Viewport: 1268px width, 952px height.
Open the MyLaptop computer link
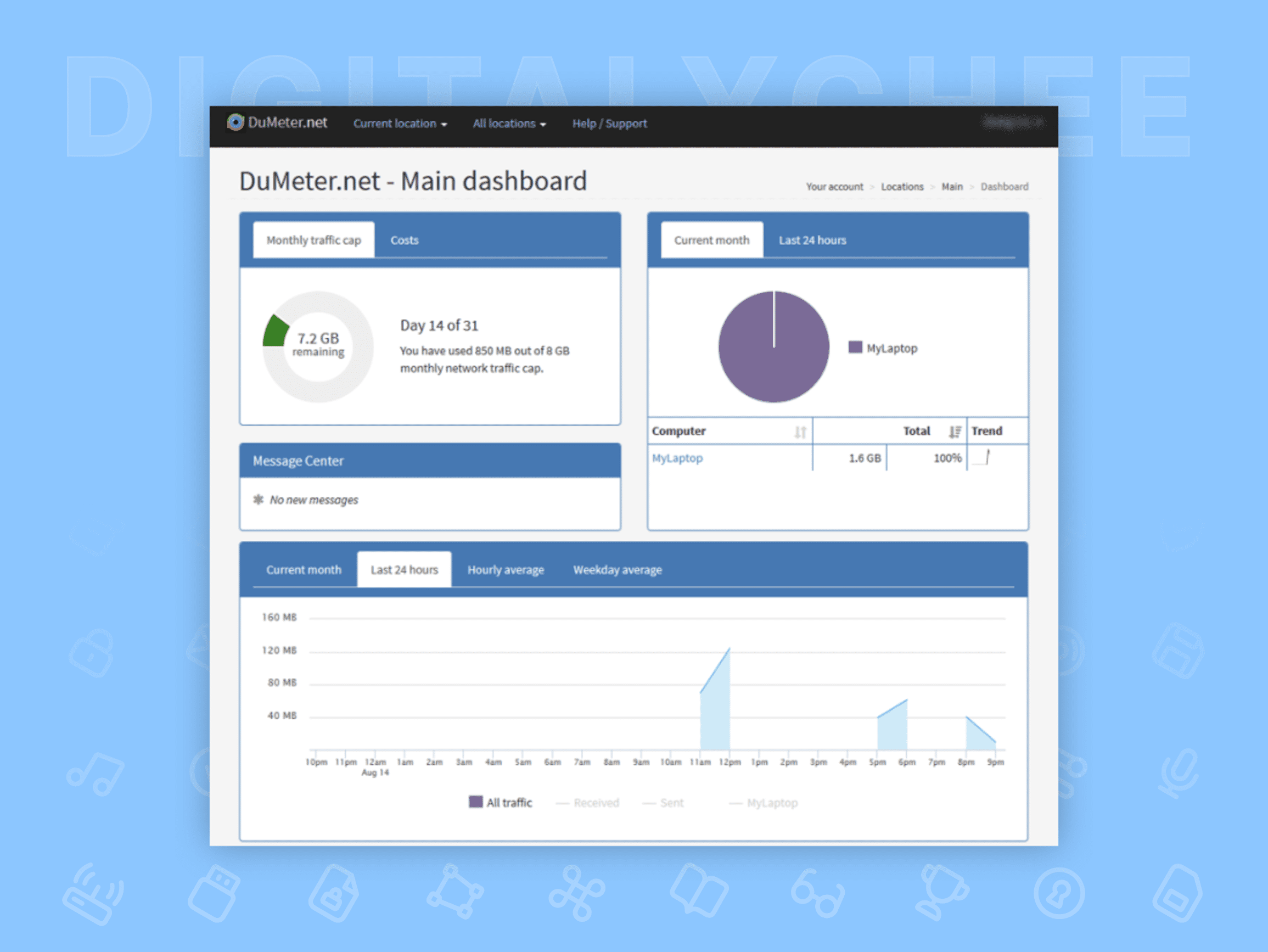pos(677,458)
